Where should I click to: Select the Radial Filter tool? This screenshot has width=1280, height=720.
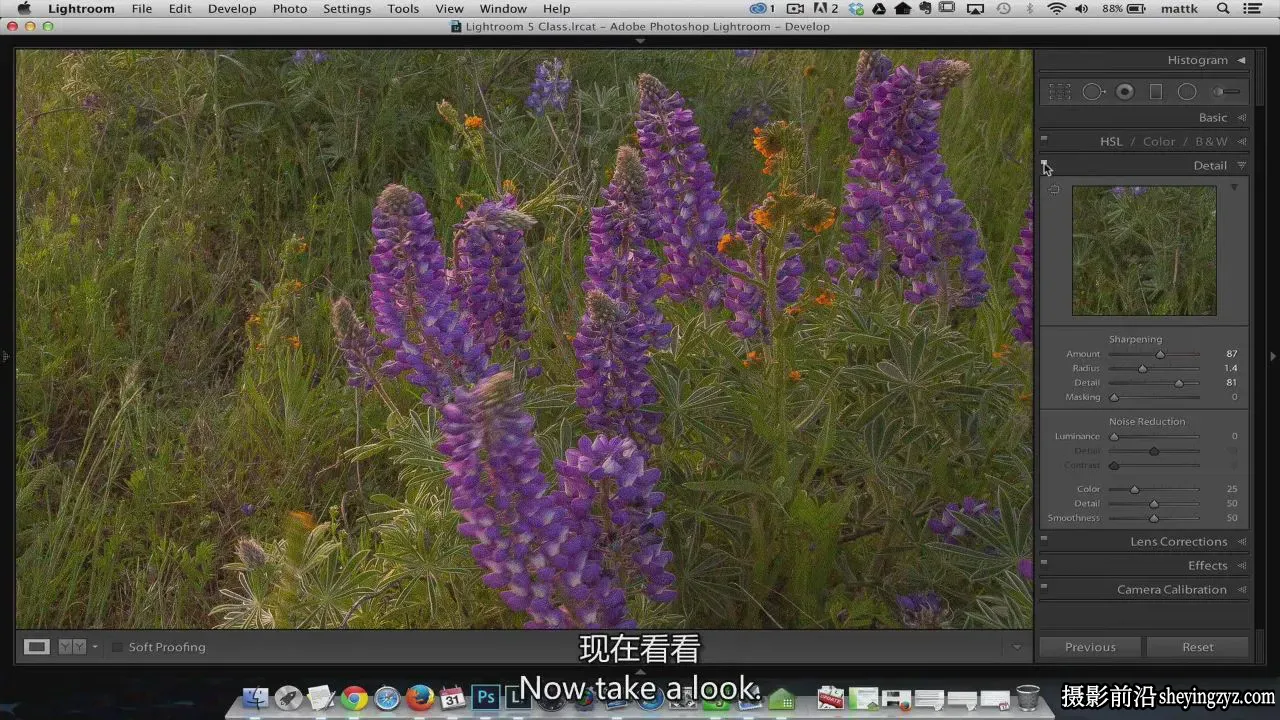tap(1187, 92)
